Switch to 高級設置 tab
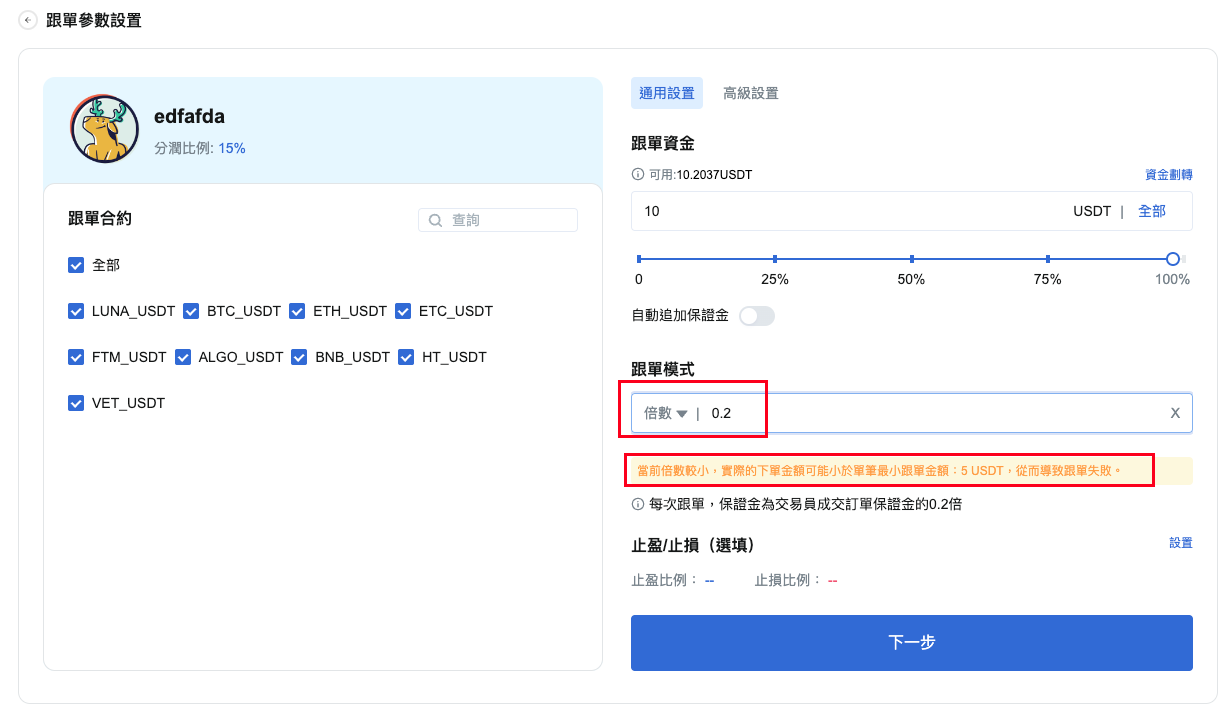Screen dimensions: 1221x707 751,93
